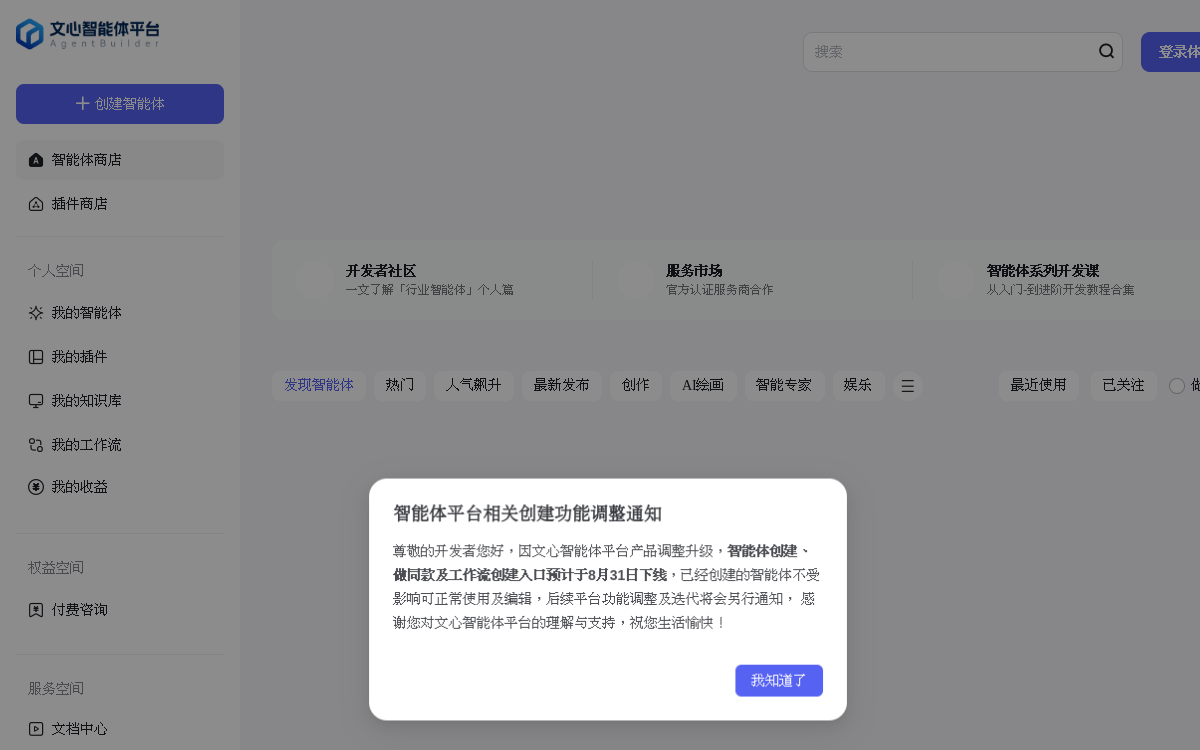
Task: Click the 创建智能体 button
Action: [120, 104]
